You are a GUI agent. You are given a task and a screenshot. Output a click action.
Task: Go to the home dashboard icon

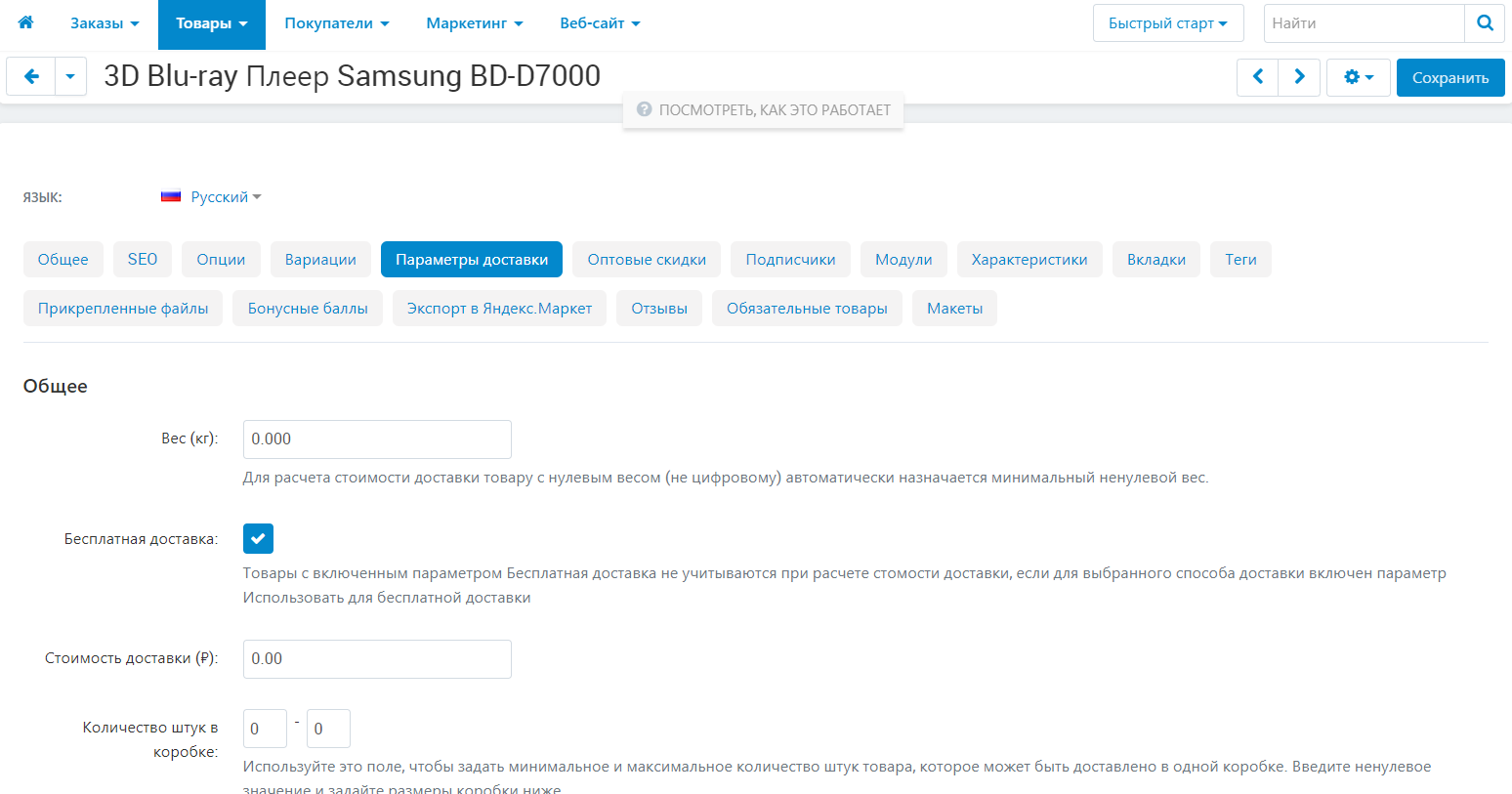25,22
